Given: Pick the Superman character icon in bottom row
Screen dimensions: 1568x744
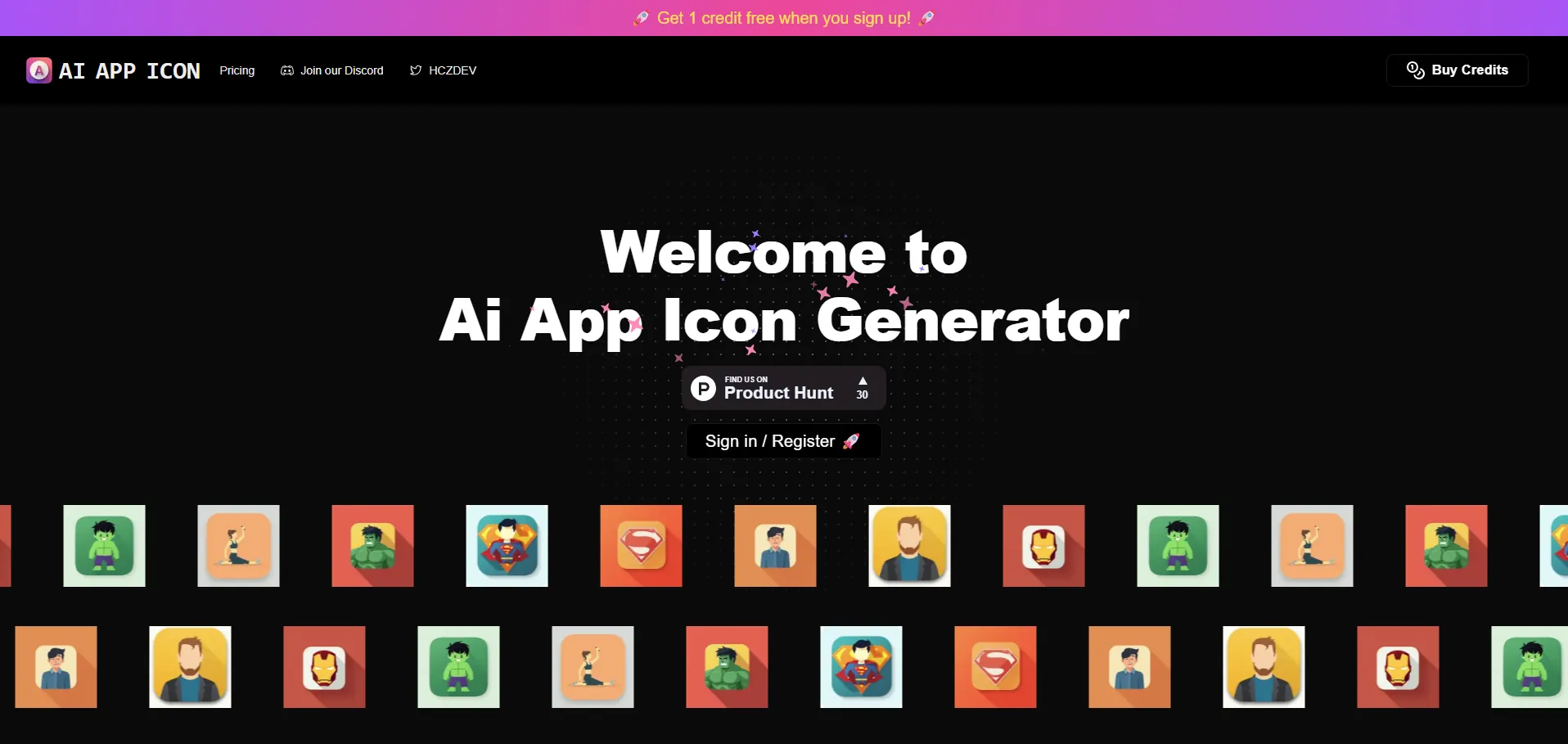Looking at the screenshot, I should [861, 667].
